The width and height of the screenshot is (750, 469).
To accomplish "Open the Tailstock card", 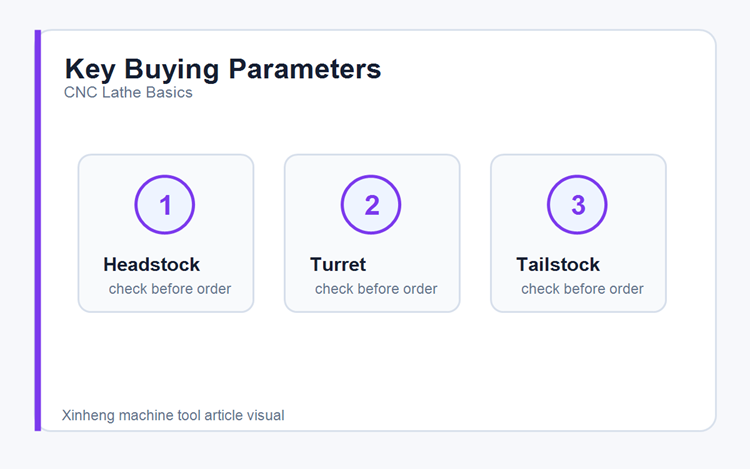I will [x=578, y=233].
